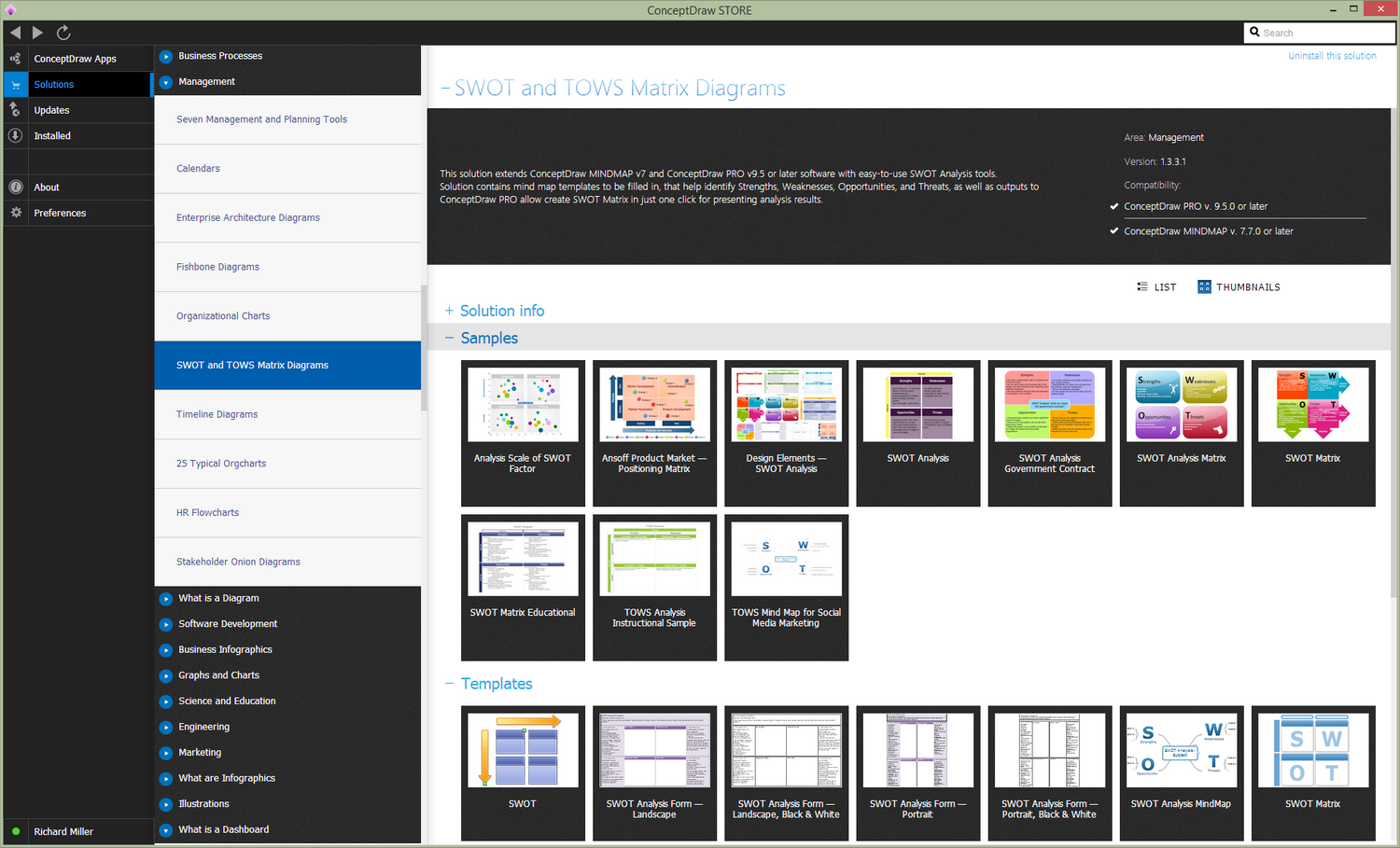Open the SWOT template with orange arrows
Image resolution: width=1400 pixels, height=848 pixels.
coord(523,772)
